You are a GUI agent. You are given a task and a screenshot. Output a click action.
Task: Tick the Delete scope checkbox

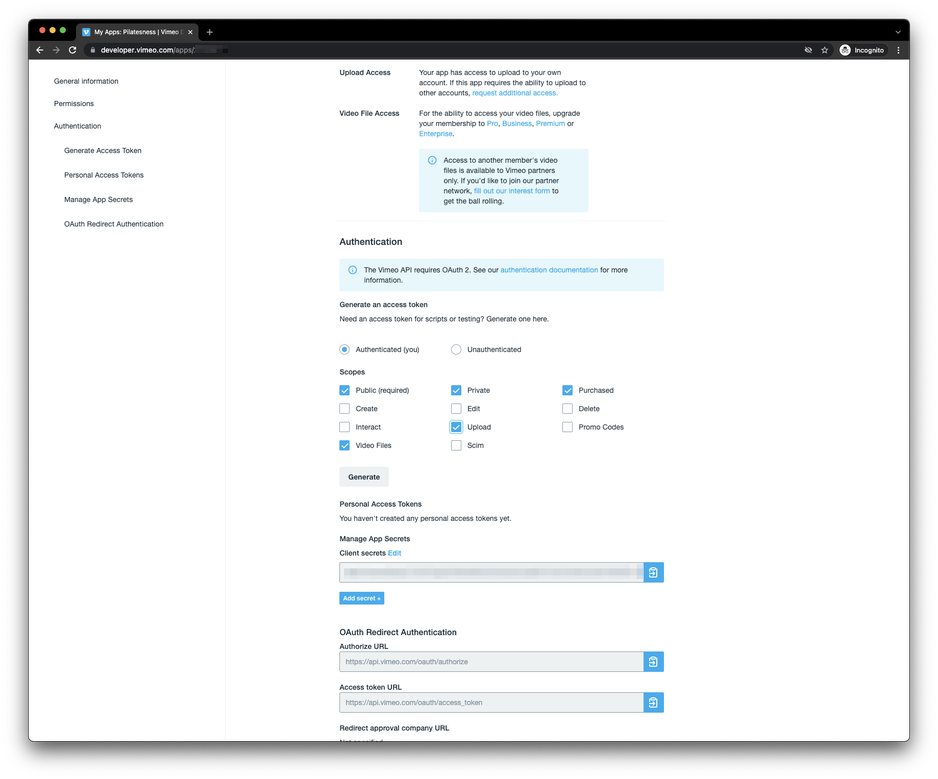567,409
